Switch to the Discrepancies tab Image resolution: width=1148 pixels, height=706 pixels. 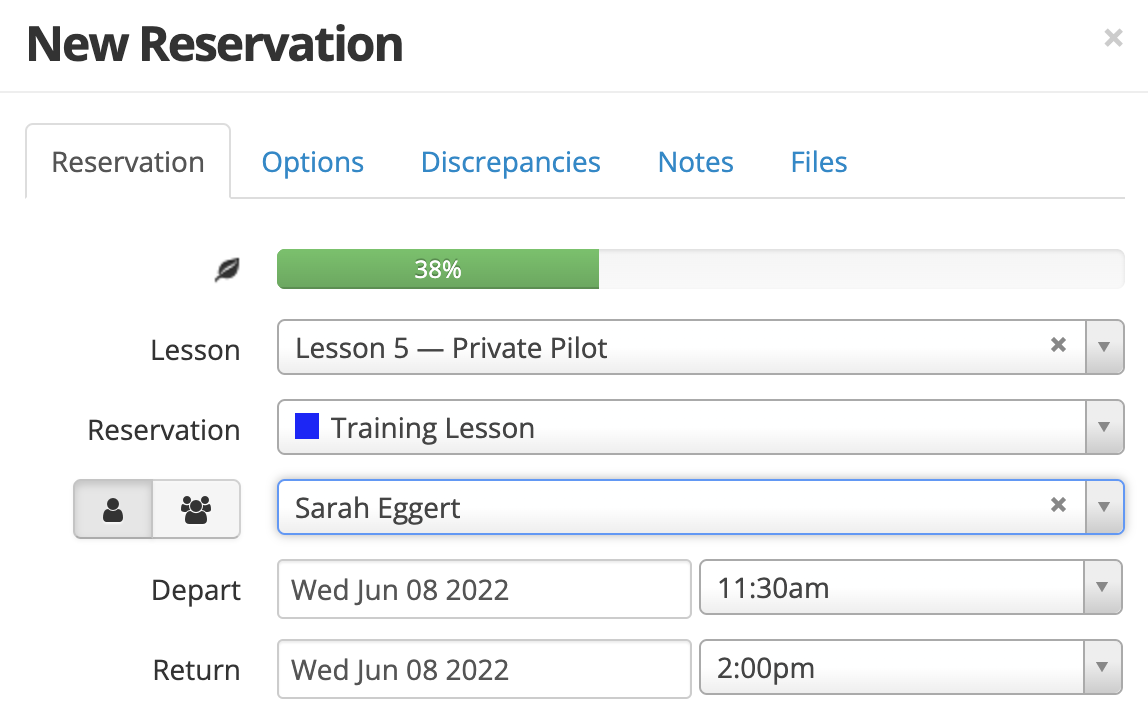pos(510,162)
